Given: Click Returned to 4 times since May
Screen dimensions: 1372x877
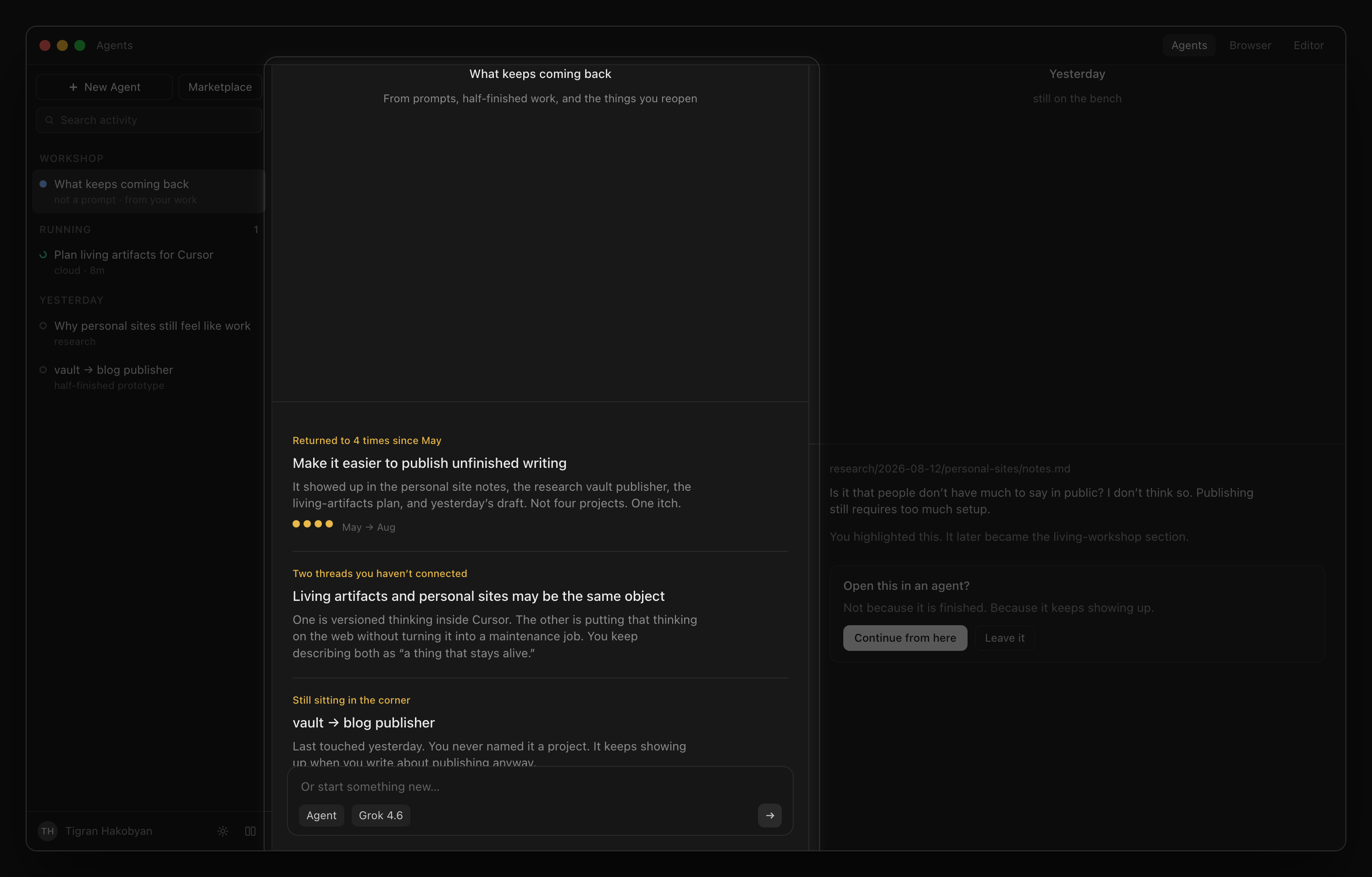Looking at the screenshot, I should click(x=367, y=440).
